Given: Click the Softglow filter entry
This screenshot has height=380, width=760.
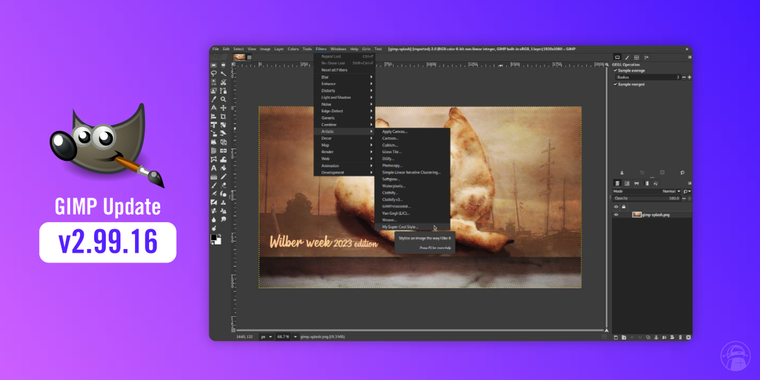Looking at the screenshot, I should click(x=412, y=179).
